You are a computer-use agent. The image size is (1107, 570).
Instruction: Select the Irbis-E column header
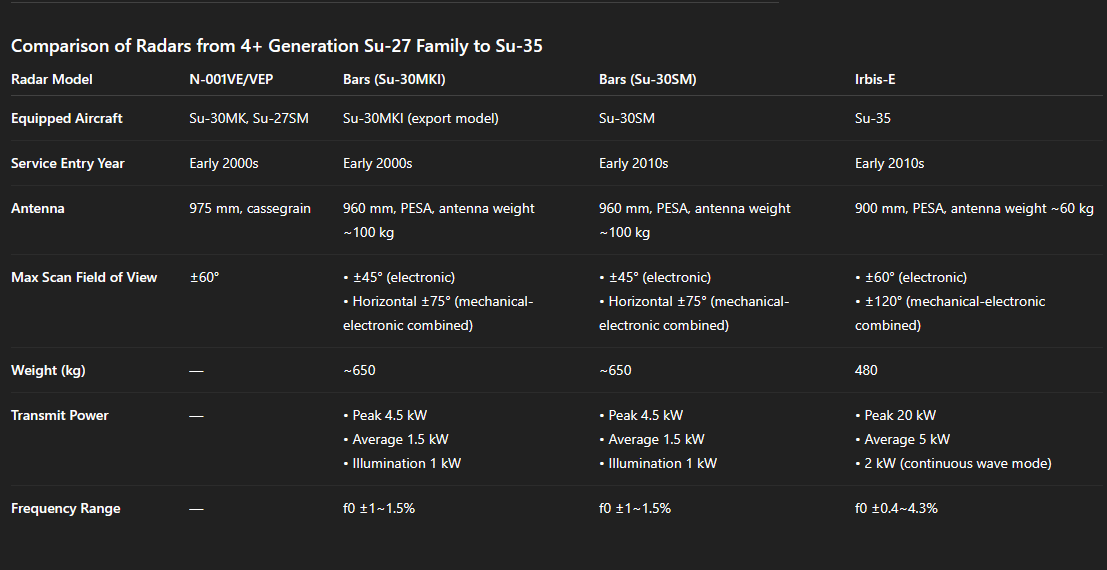tap(877, 79)
